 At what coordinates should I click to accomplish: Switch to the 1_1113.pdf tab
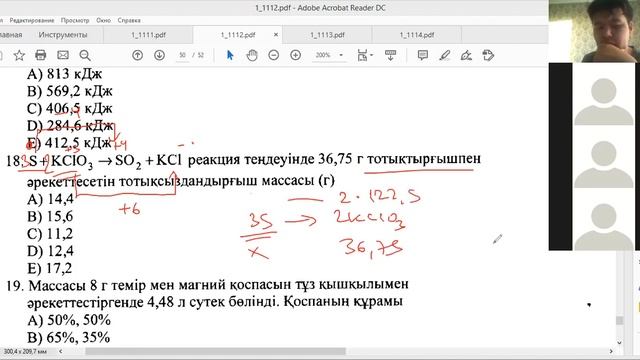(x=327, y=35)
